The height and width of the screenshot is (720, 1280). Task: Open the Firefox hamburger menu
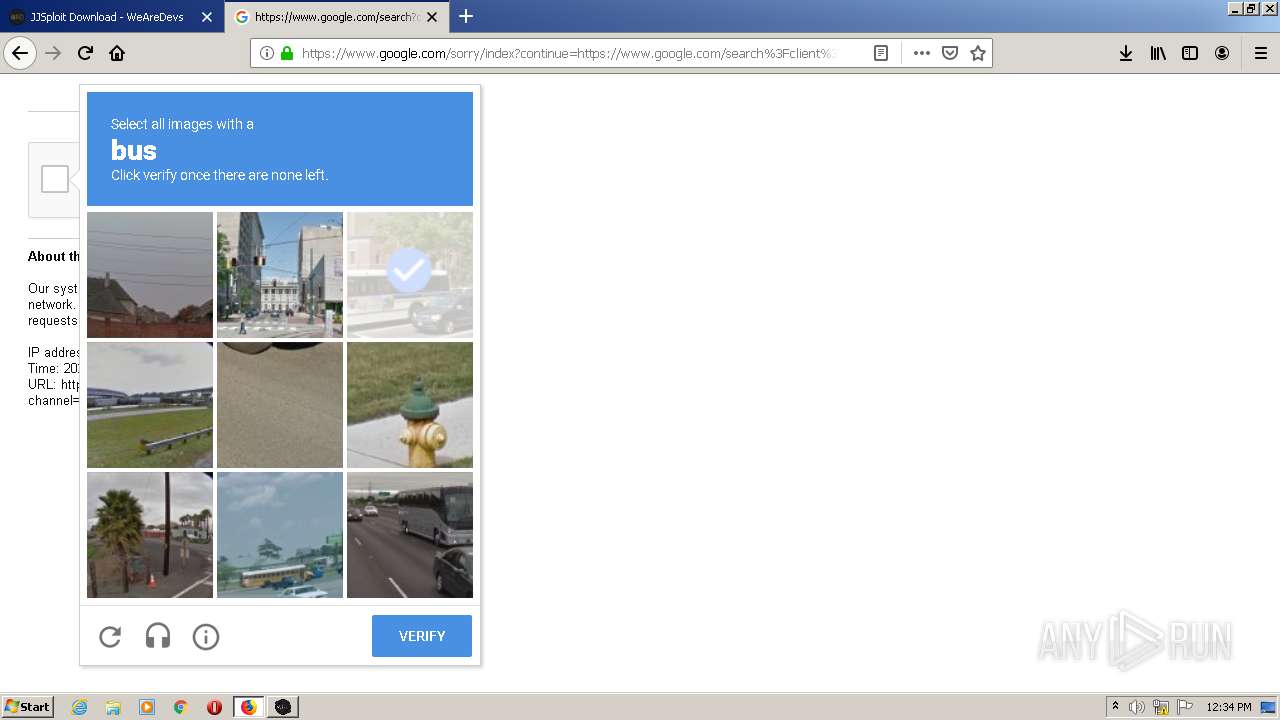click(x=1261, y=53)
